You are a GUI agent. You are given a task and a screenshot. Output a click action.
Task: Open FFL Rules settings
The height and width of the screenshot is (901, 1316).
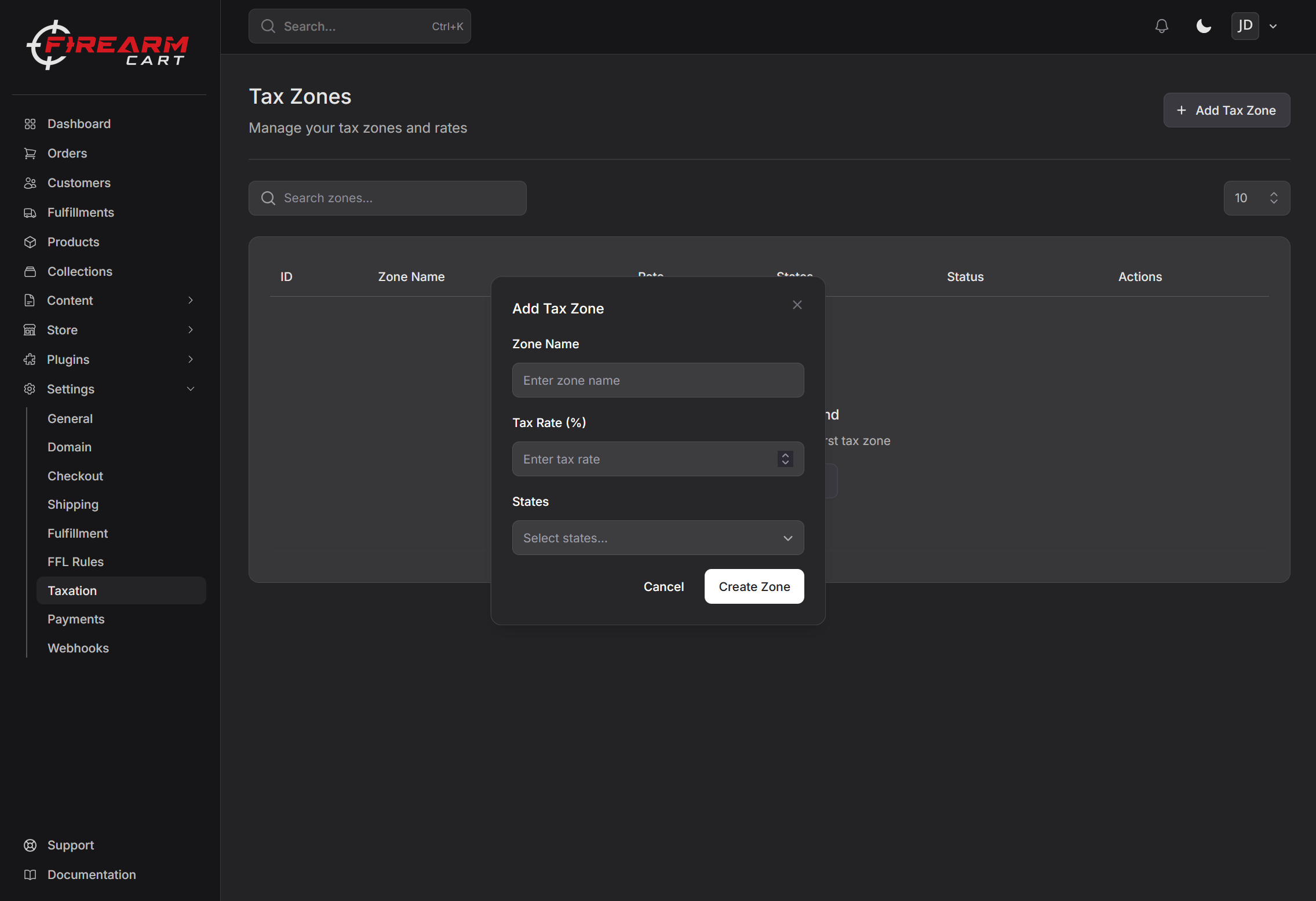click(75, 562)
